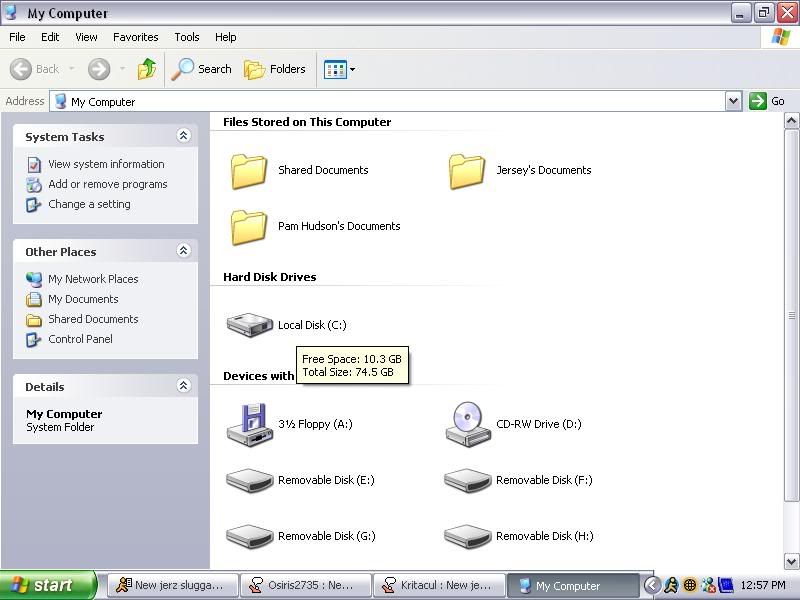Screen dimensions: 800x600
Task: Click View system information icon
Action: 34,164
